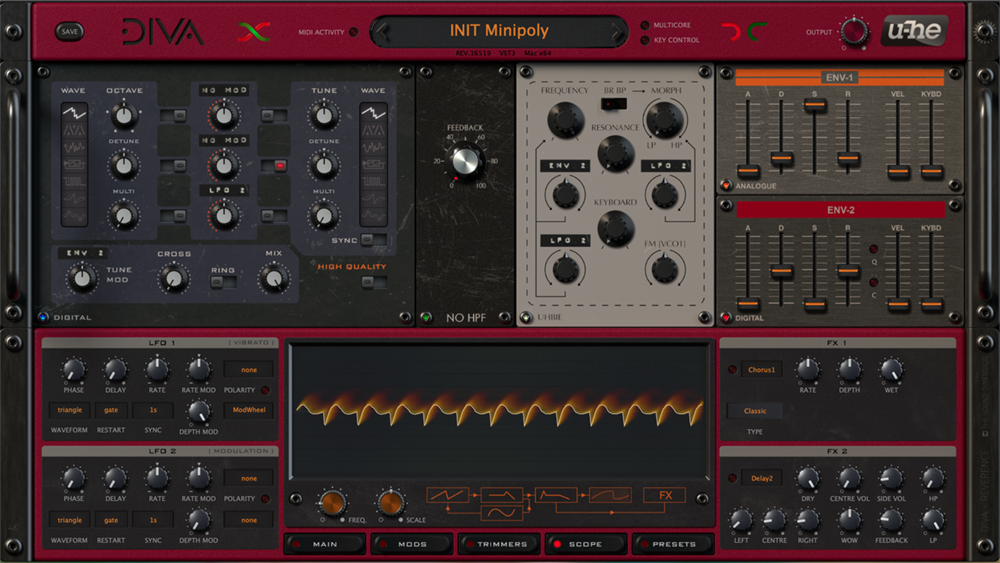Open the Classic chorus type selector

click(x=755, y=411)
